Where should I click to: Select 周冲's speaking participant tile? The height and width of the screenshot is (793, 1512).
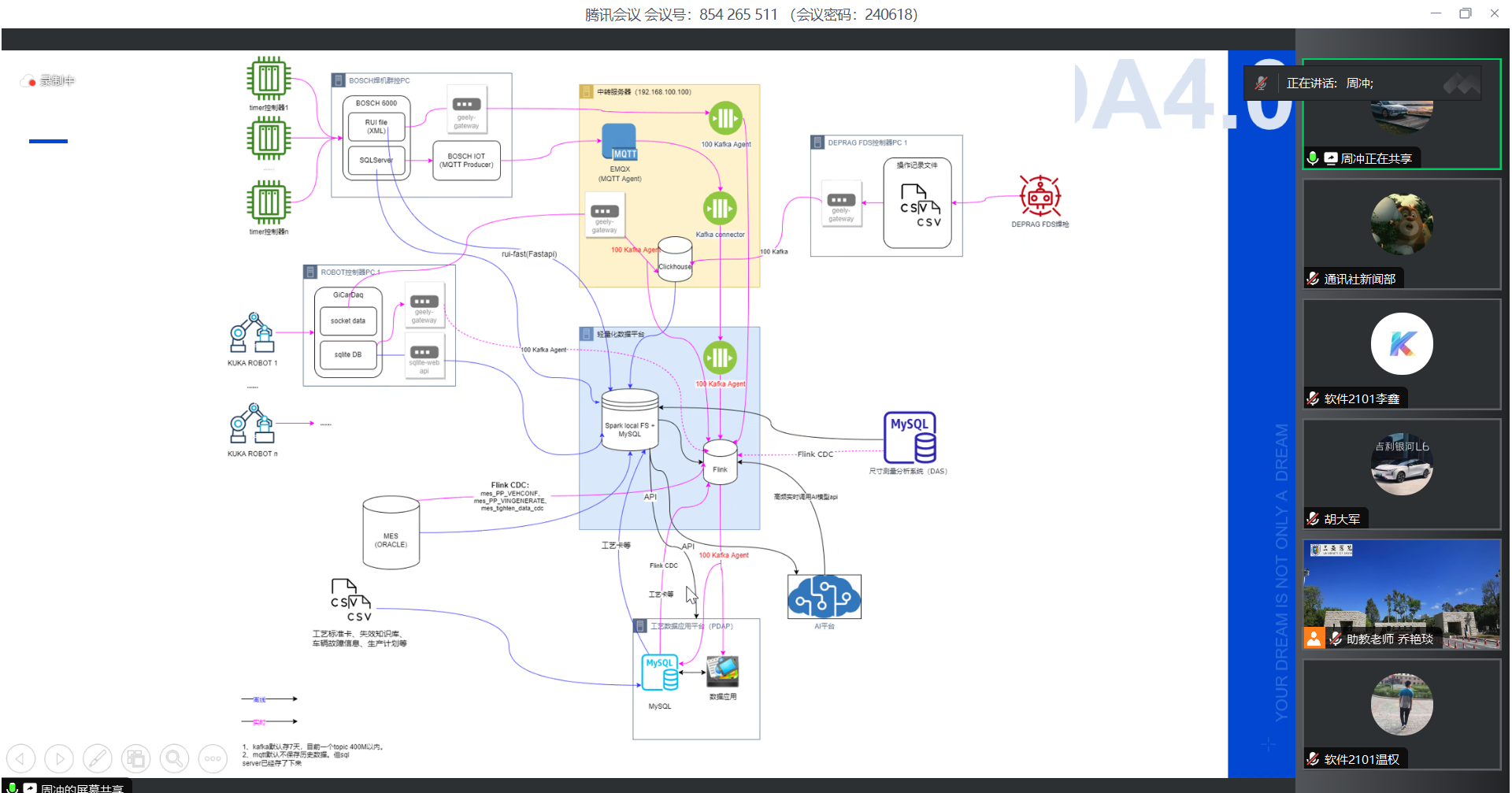point(1402,113)
